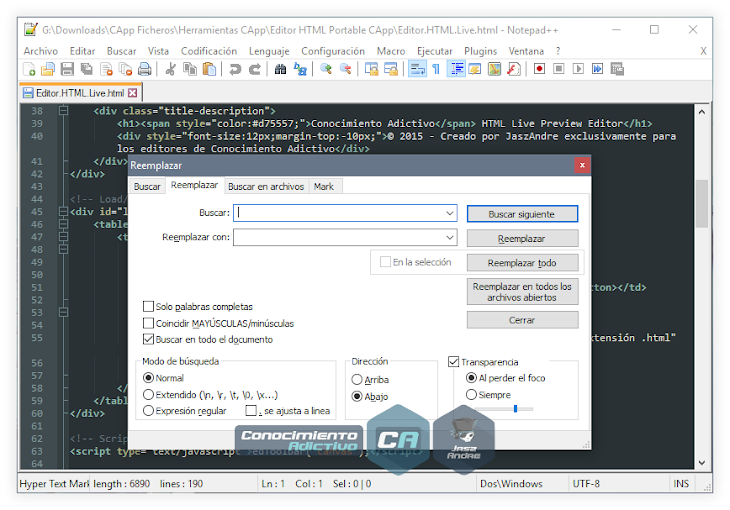Click the Close All documents toolbar icon
The width and height of the screenshot is (730, 510).
(x=126, y=69)
